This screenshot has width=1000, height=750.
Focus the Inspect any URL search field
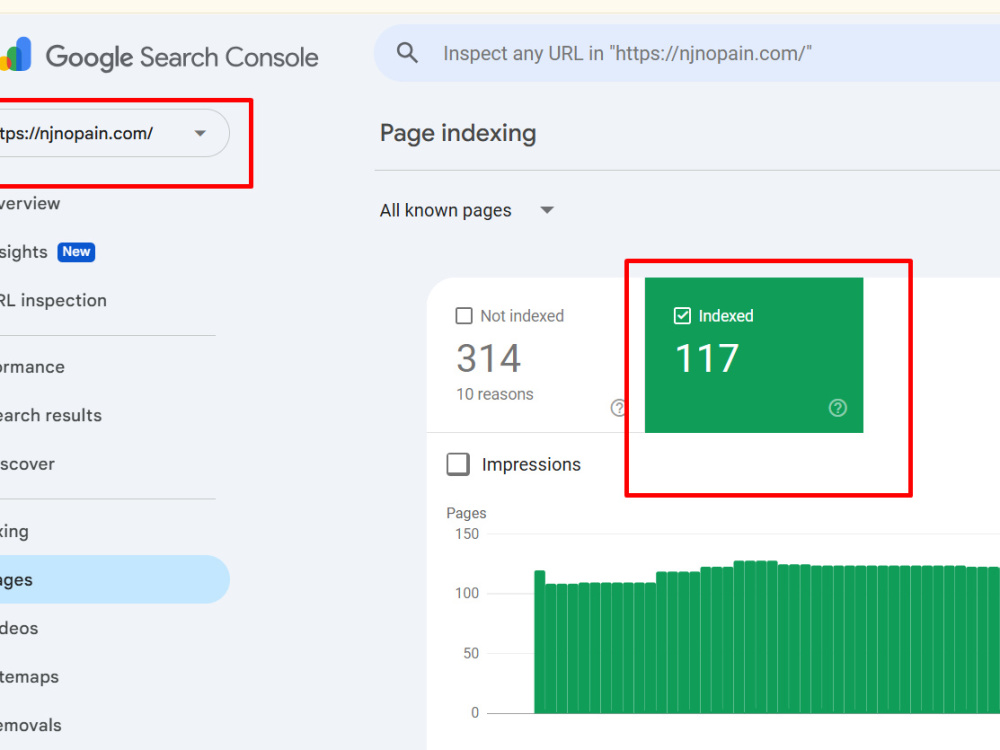pos(687,53)
